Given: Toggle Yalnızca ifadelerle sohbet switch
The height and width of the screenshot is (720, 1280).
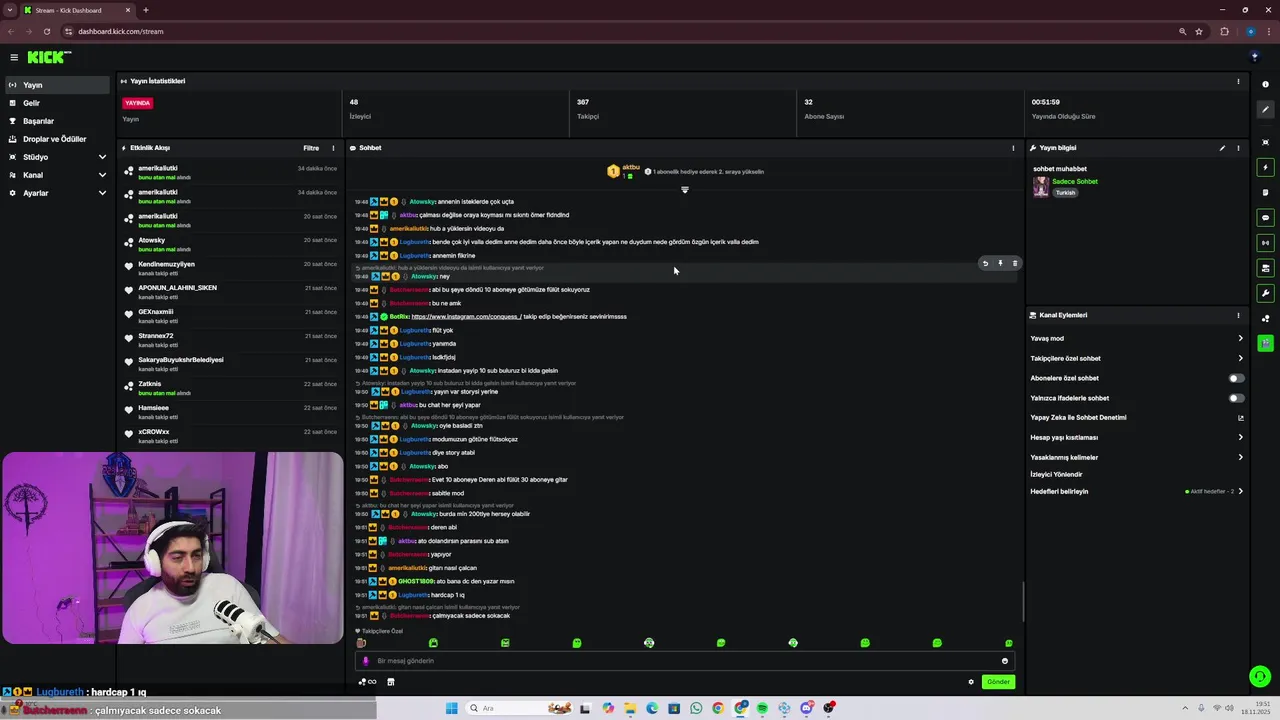Looking at the screenshot, I should 1236,398.
